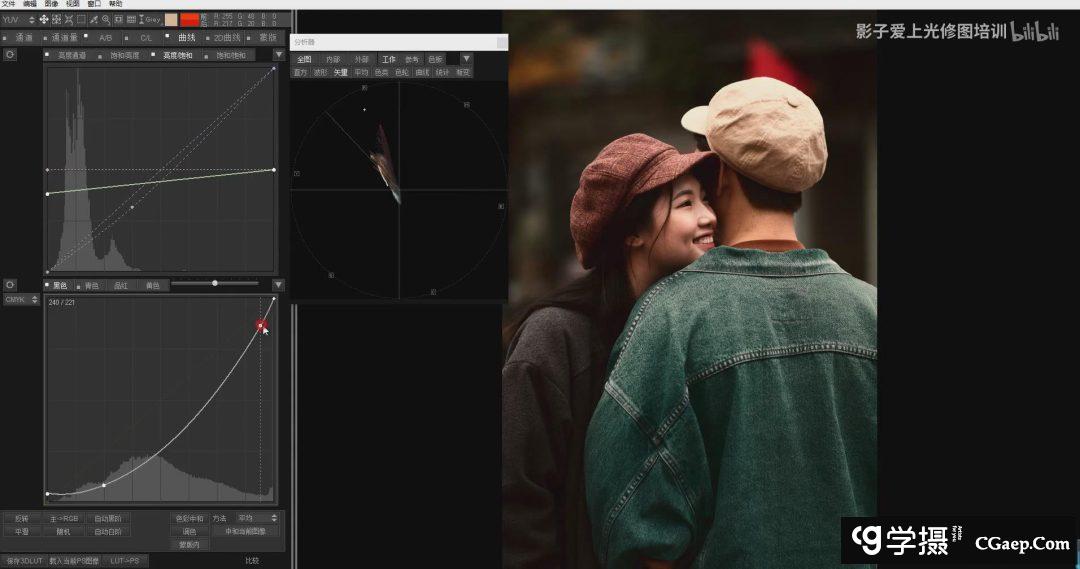The image size is (1080, 569).
Task: Open the 文件 menu
Action: (8, 4)
